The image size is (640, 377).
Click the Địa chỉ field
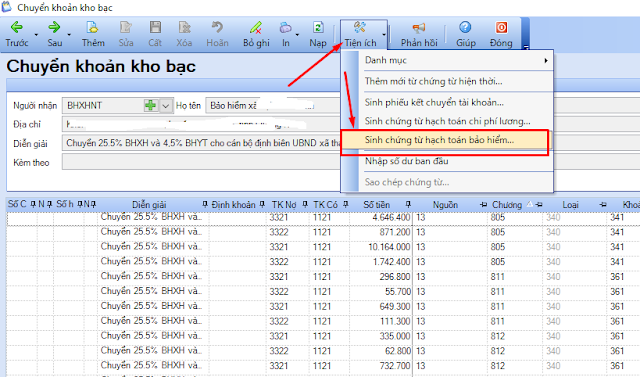(201, 124)
